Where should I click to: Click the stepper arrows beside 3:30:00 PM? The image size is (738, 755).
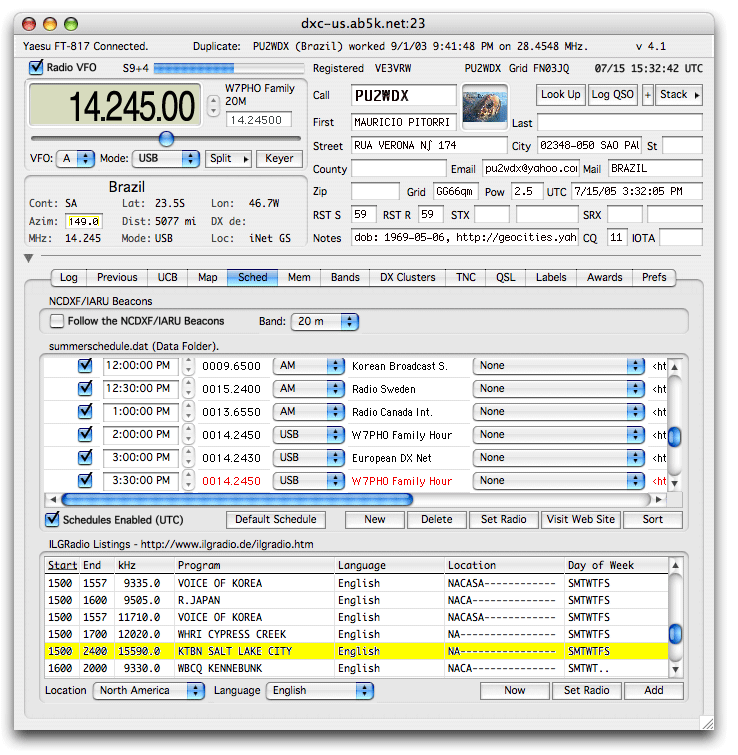pyautogui.click(x=188, y=481)
